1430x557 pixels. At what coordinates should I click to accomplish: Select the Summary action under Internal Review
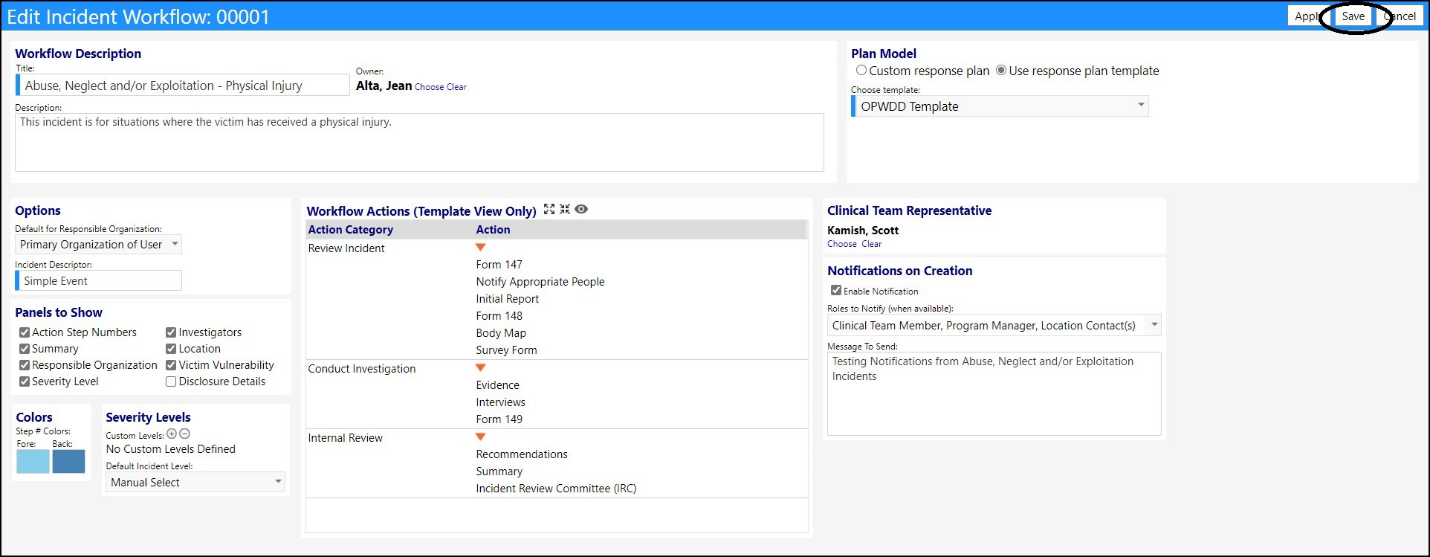point(500,471)
